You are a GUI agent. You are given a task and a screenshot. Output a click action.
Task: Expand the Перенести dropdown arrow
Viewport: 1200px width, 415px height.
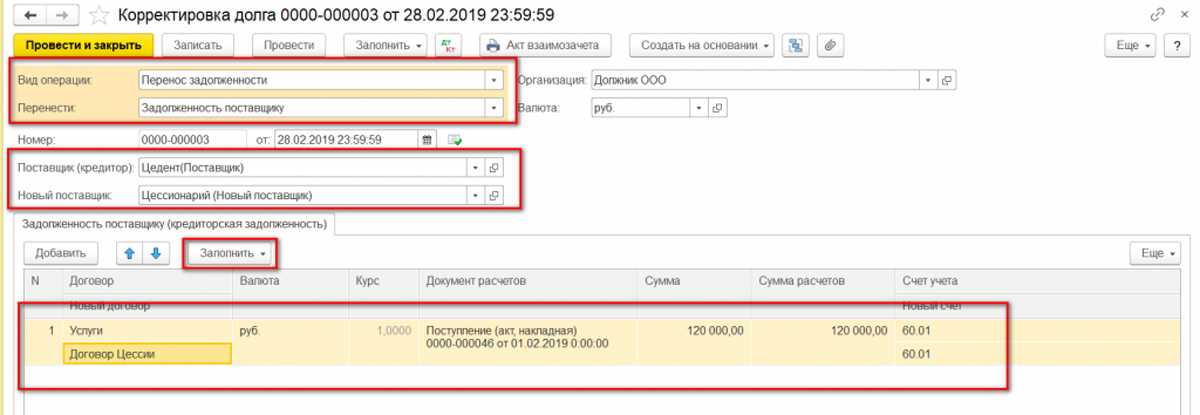(x=492, y=107)
